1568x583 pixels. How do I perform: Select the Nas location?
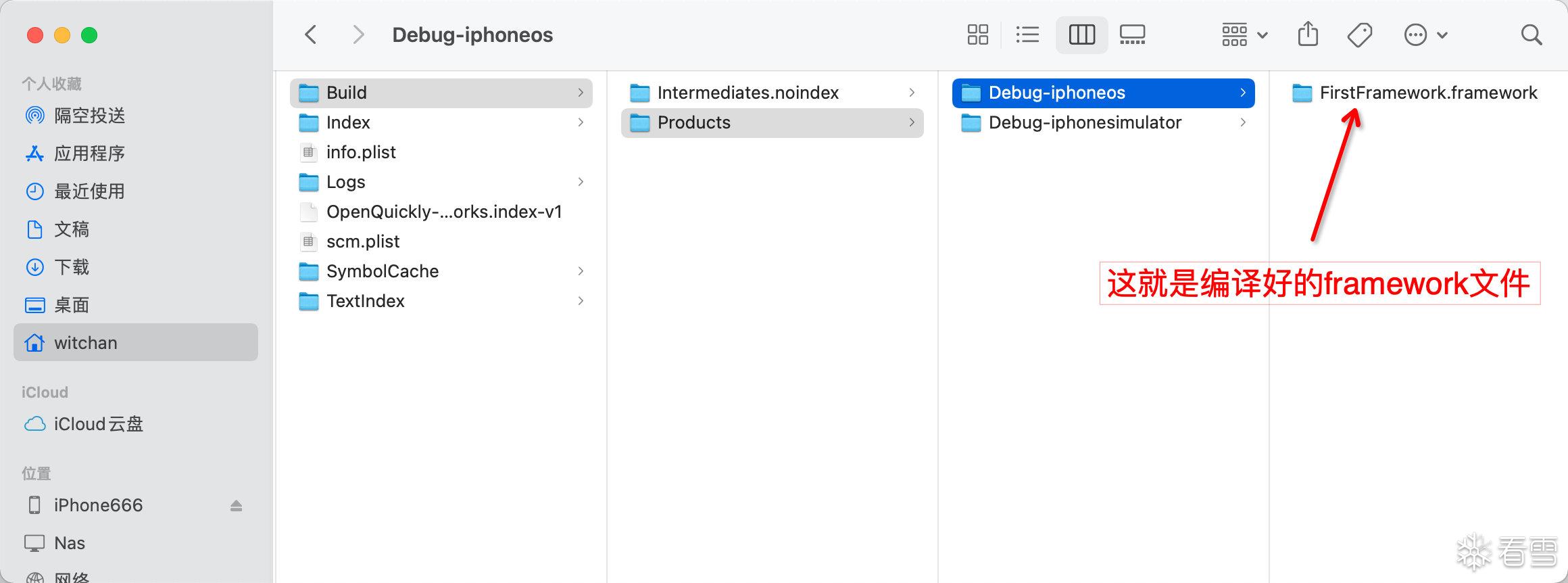[x=69, y=543]
